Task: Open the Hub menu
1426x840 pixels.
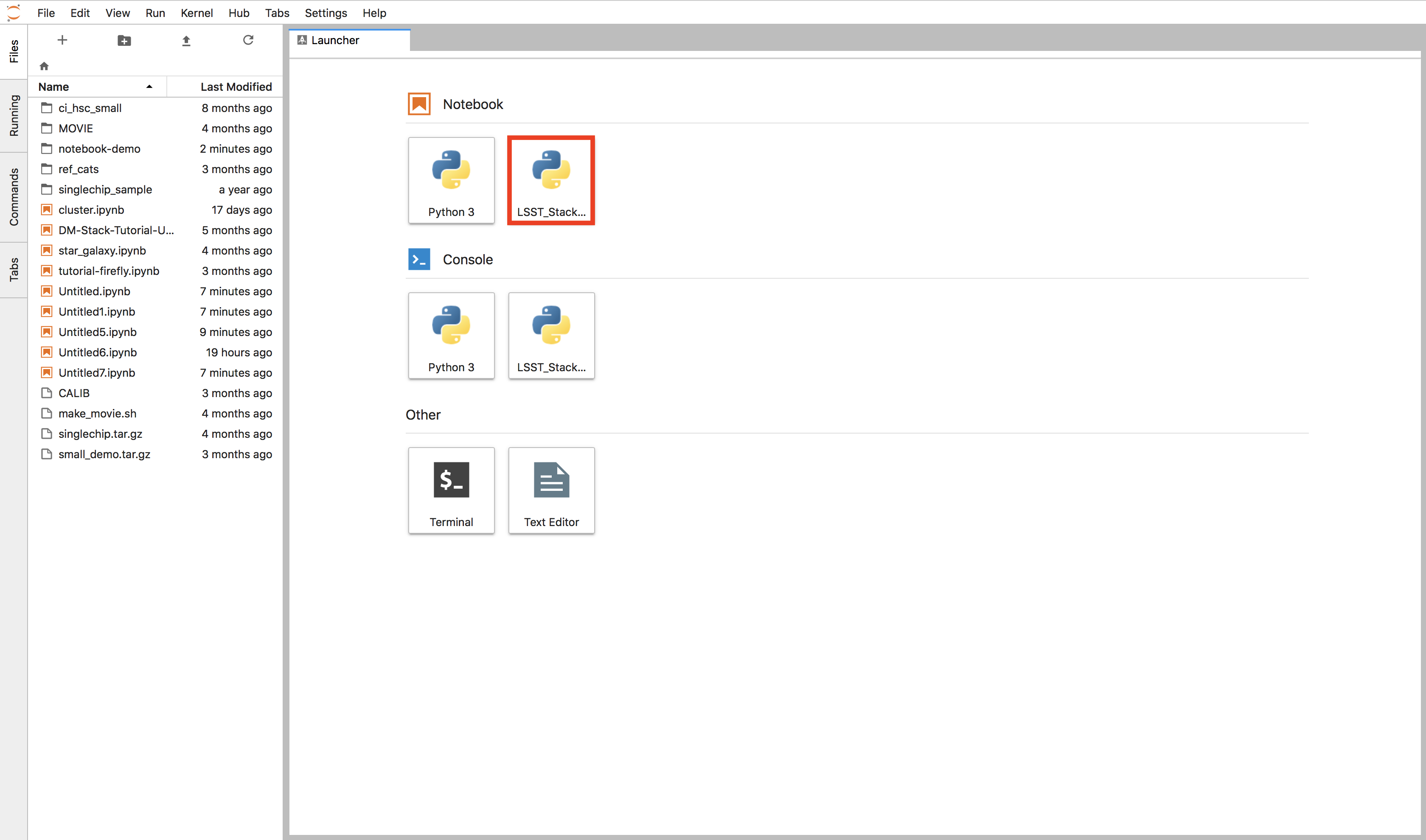Action: [x=239, y=12]
